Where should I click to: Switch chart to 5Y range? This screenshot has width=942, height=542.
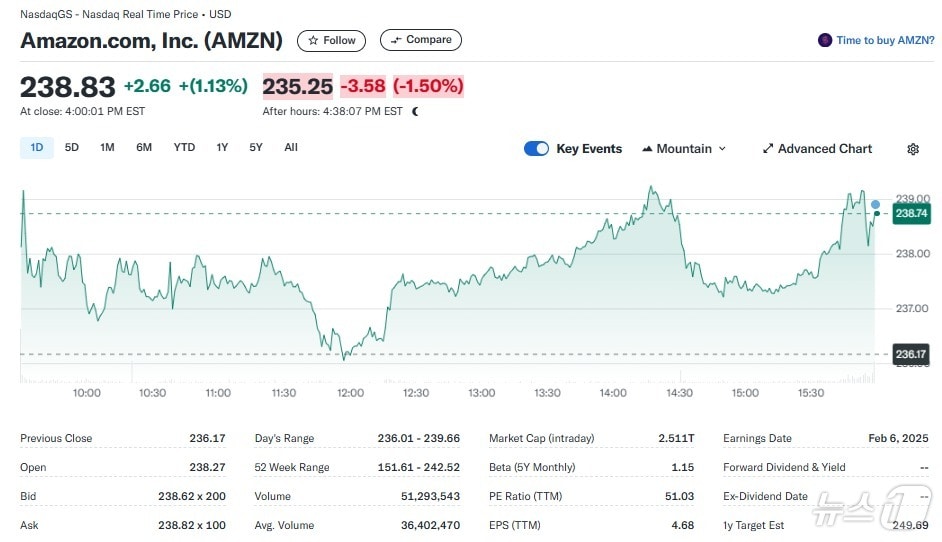(256, 148)
